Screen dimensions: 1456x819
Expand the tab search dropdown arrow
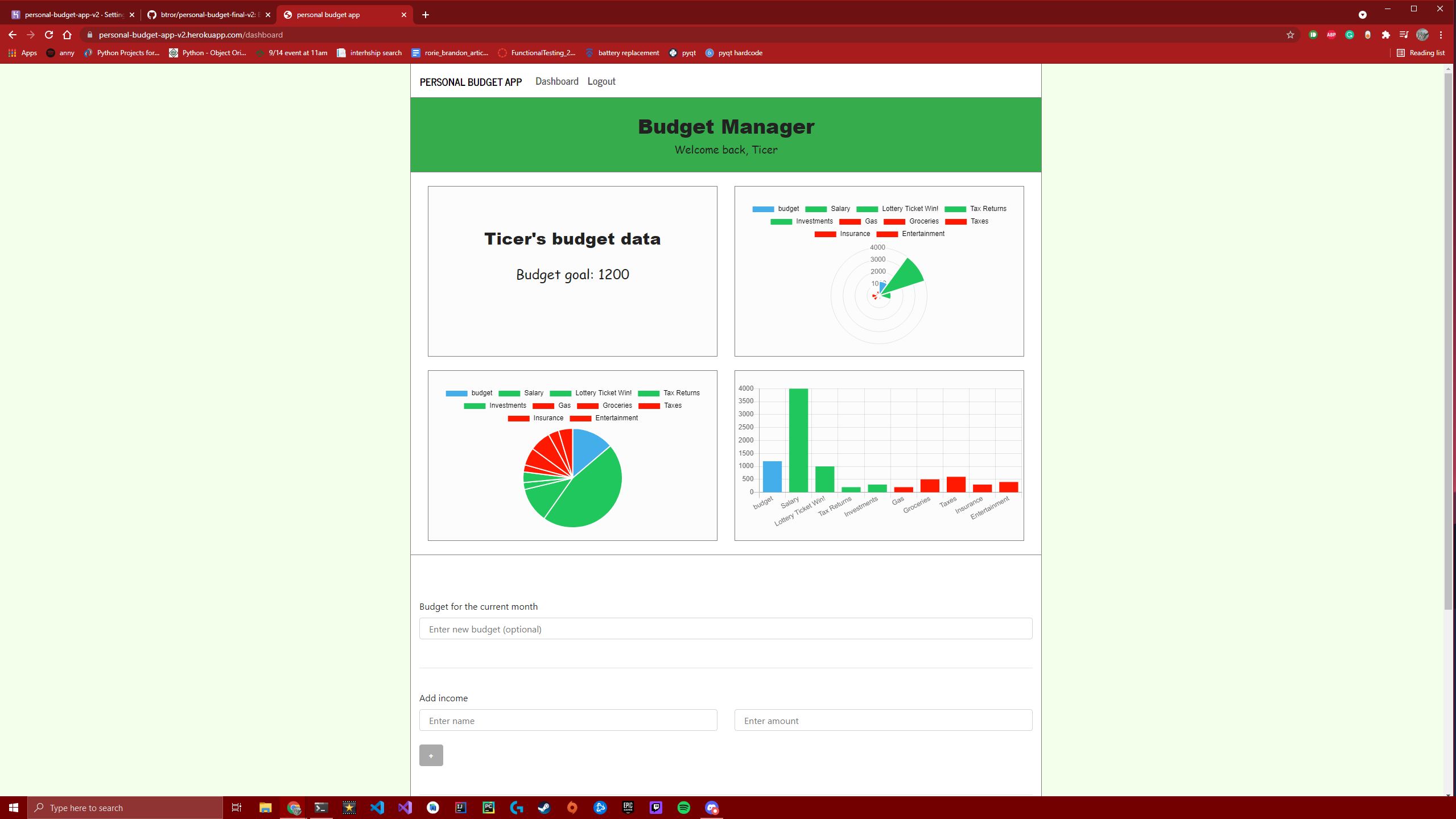(x=1362, y=15)
